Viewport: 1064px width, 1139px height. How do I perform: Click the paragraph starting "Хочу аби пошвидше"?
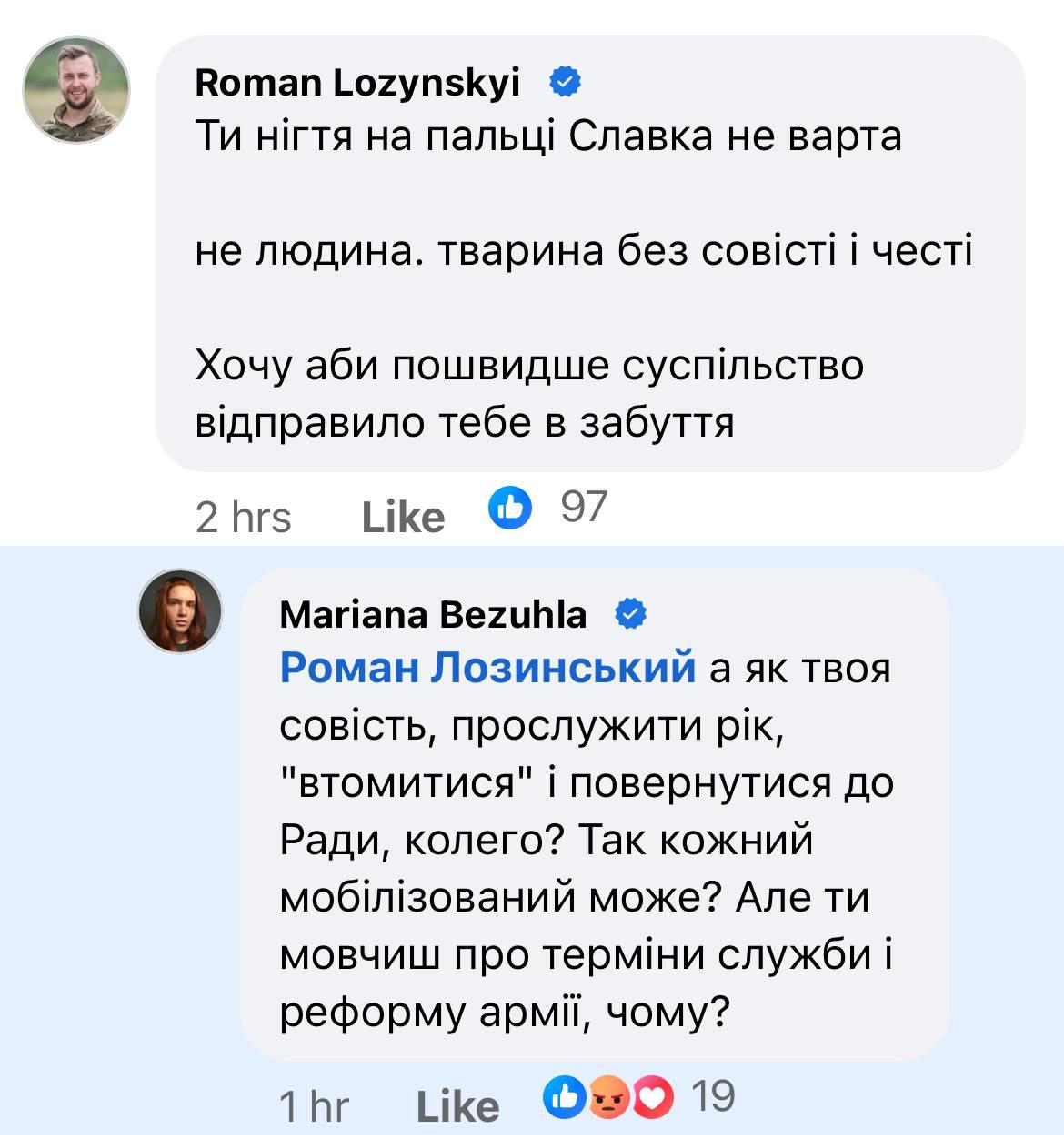(529, 393)
